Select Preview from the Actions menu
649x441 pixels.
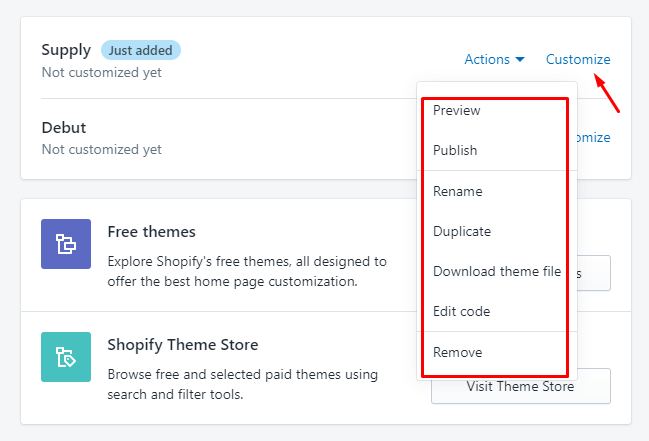click(x=457, y=111)
